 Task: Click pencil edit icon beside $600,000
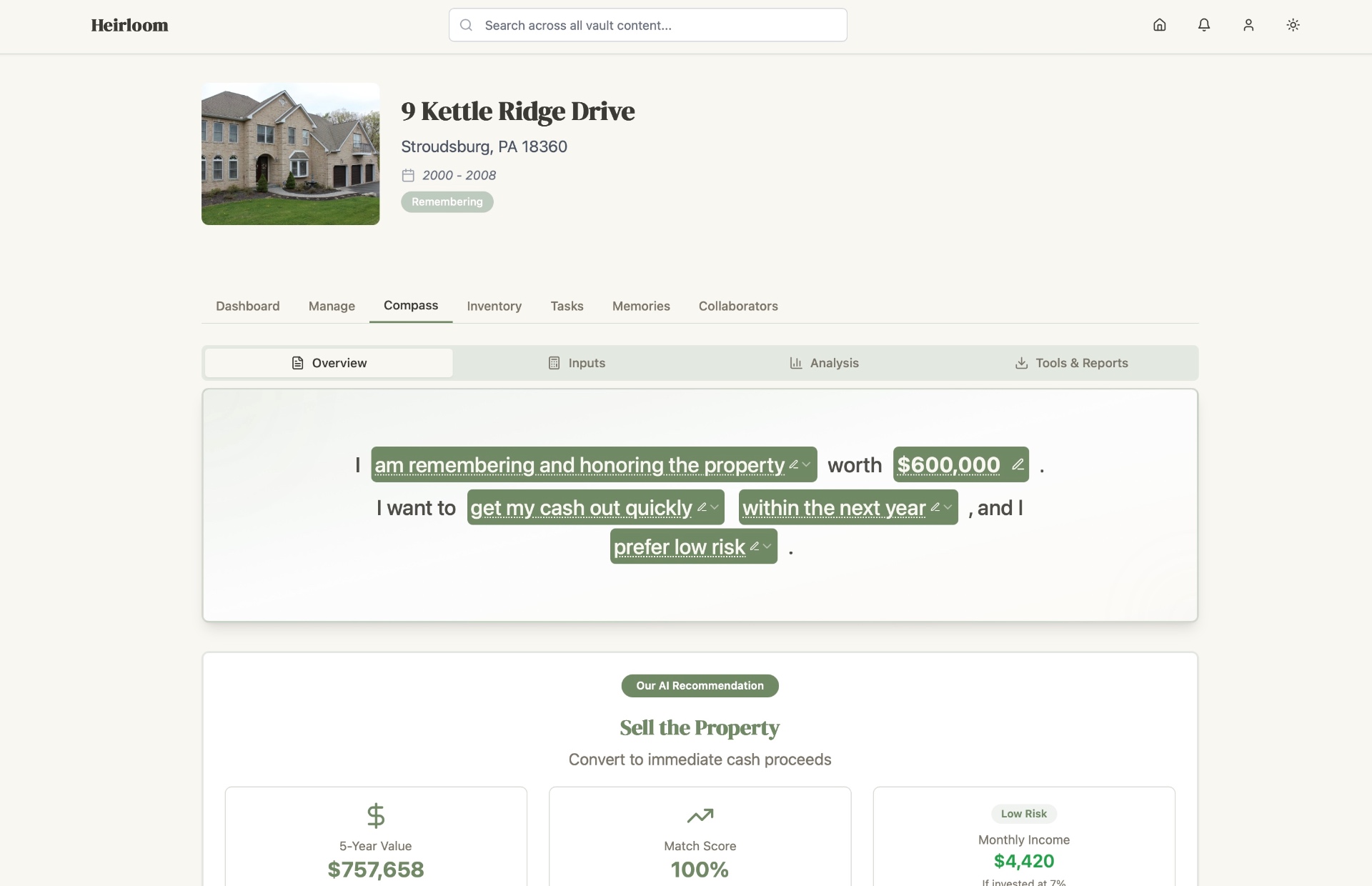(1018, 464)
